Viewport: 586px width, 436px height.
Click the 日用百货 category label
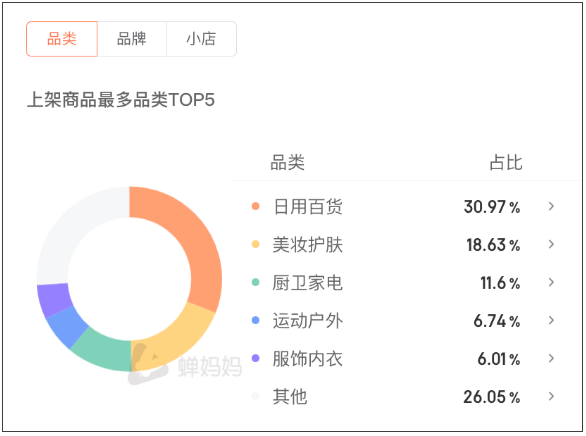click(308, 207)
